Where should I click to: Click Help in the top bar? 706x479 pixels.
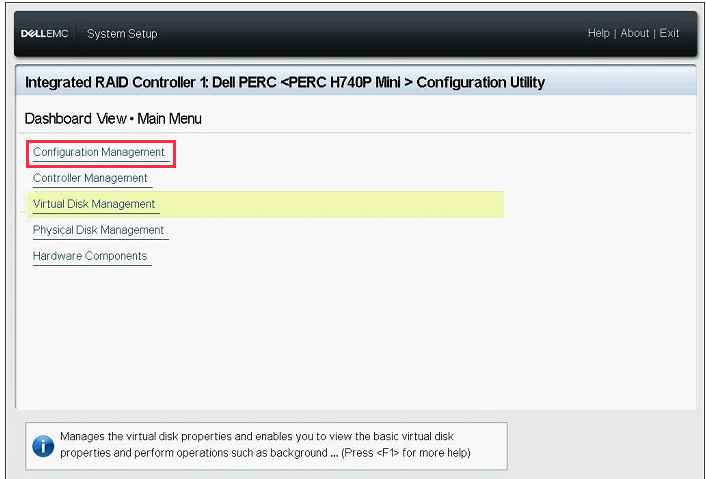pyautogui.click(x=598, y=33)
